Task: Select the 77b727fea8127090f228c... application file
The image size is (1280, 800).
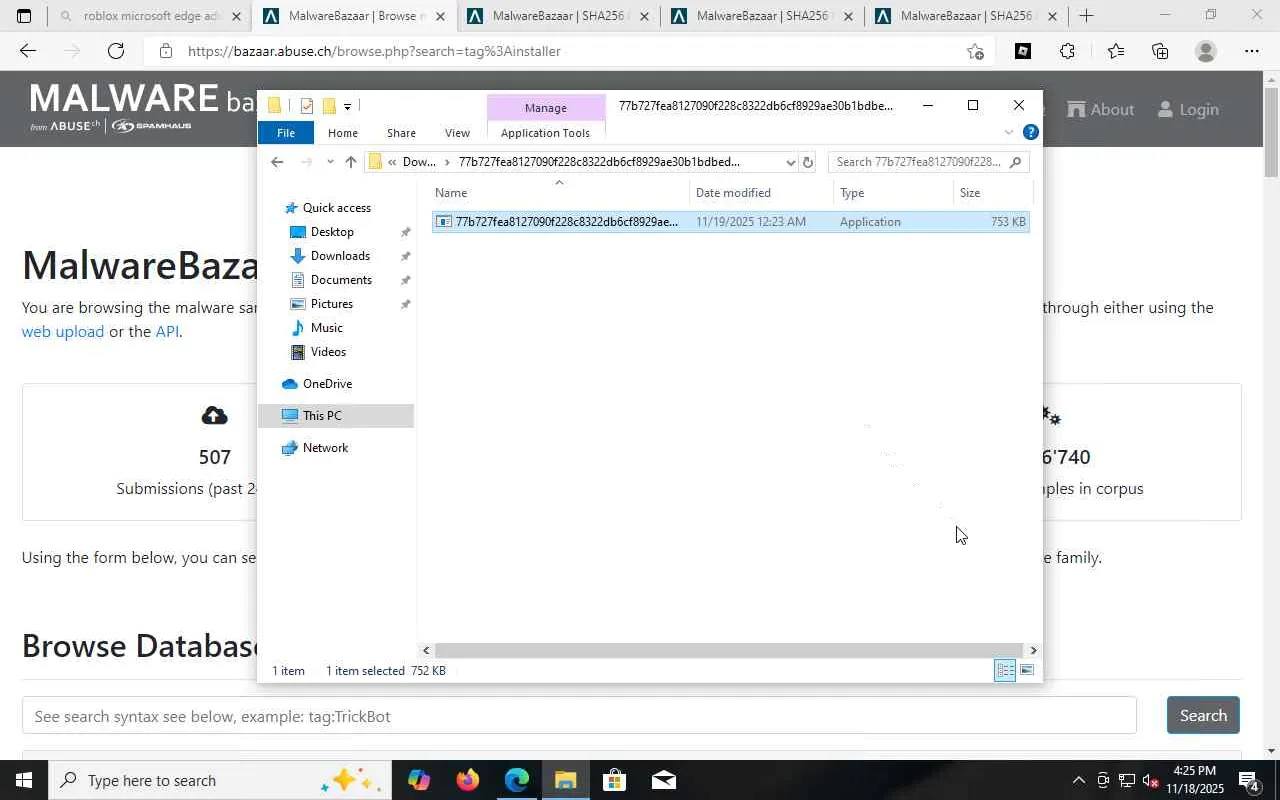Action: [731, 222]
